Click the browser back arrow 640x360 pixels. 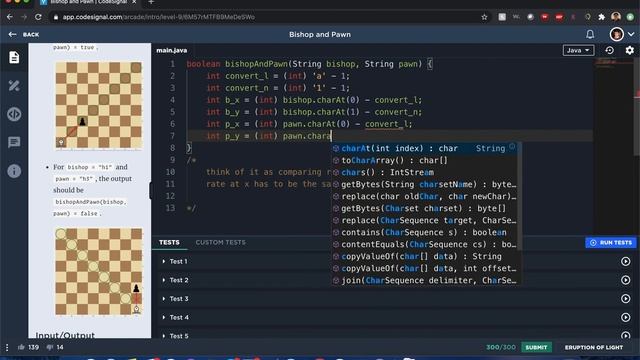[x=10, y=17]
